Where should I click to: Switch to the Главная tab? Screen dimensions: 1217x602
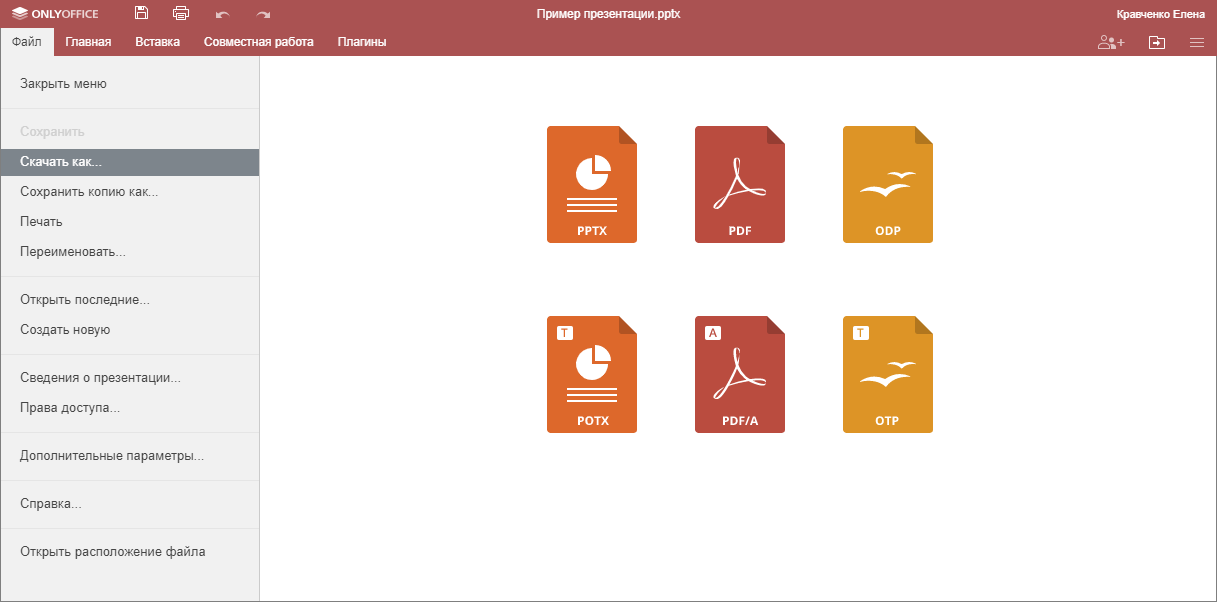click(x=88, y=42)
